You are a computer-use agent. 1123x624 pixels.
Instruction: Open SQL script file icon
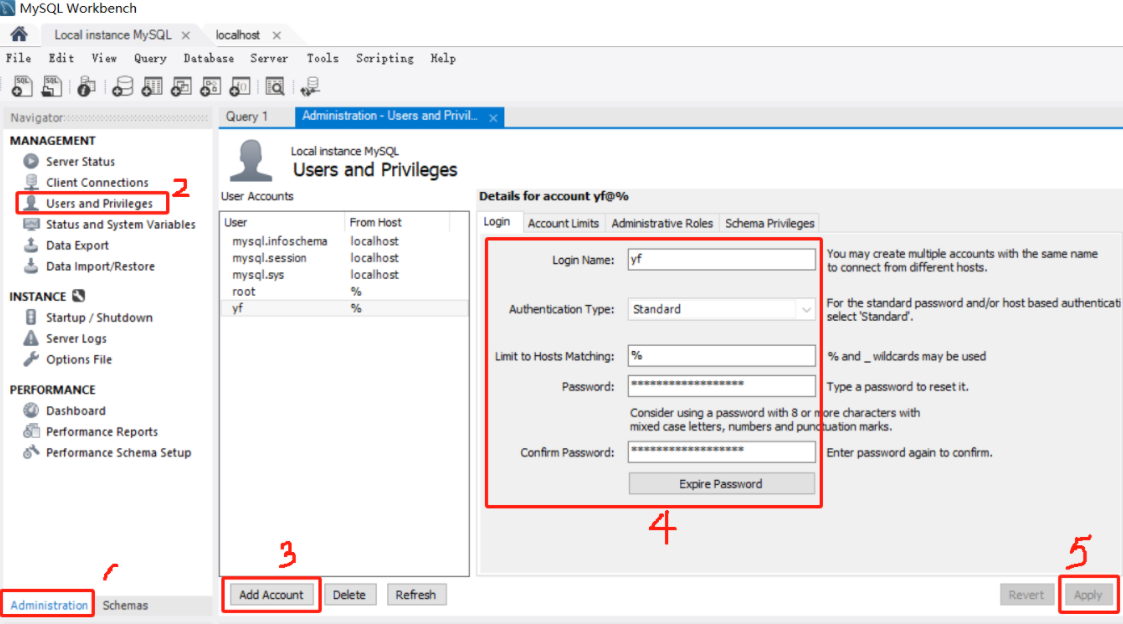[x=52, y=87]
